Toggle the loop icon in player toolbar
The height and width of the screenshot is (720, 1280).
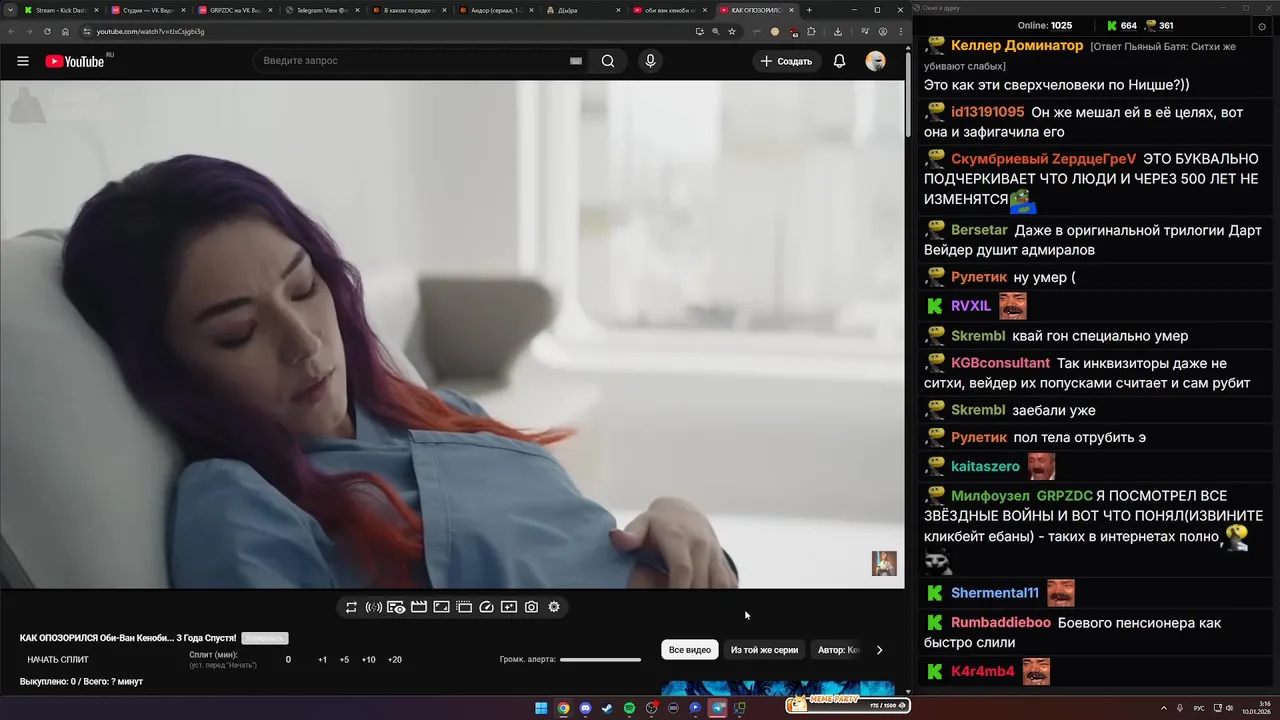(x=351, y=607)
